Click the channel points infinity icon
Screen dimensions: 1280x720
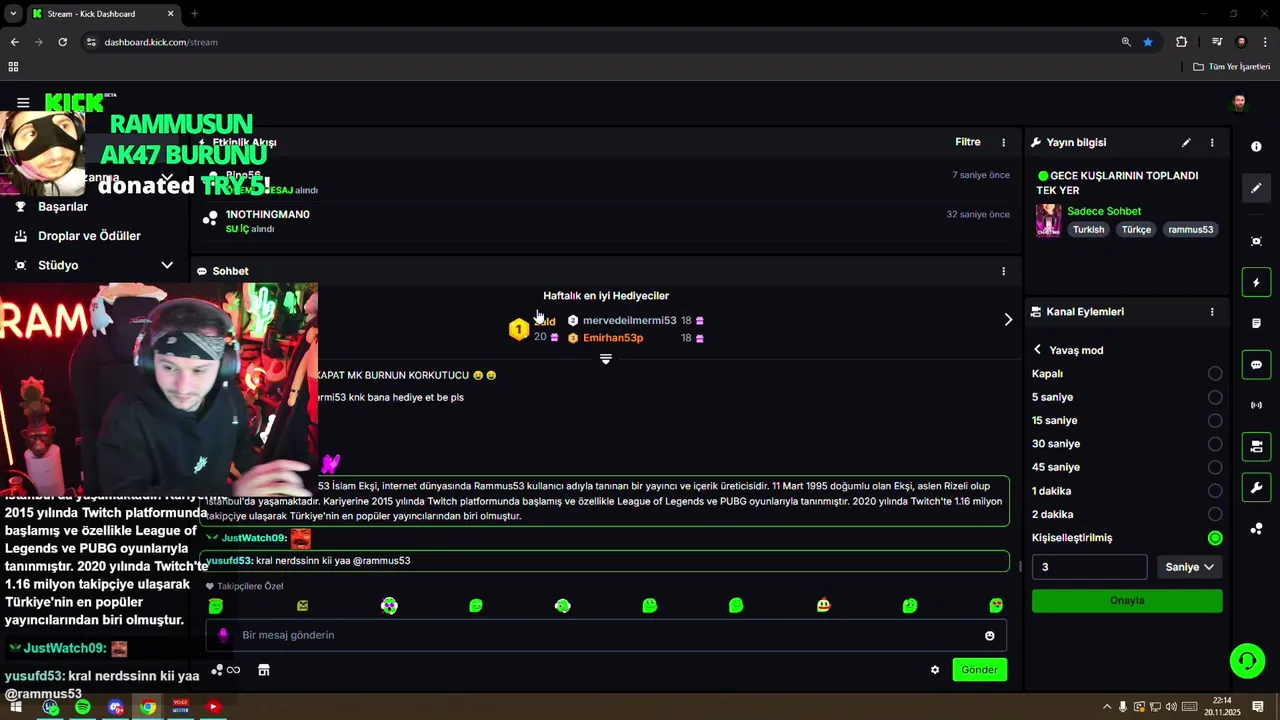pos(226,670)
